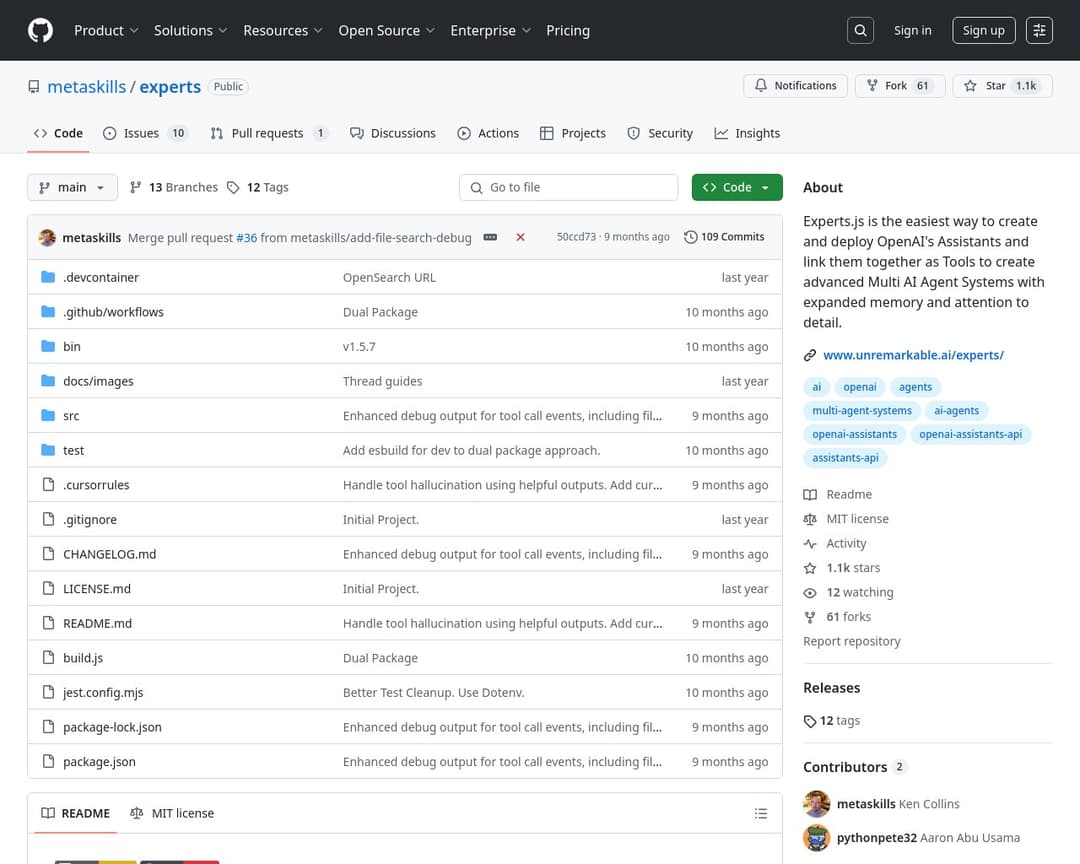This screenshot has width=1080, height=864.
Task: Open the .github/workflows folder
Action: [x=114, y=312]
